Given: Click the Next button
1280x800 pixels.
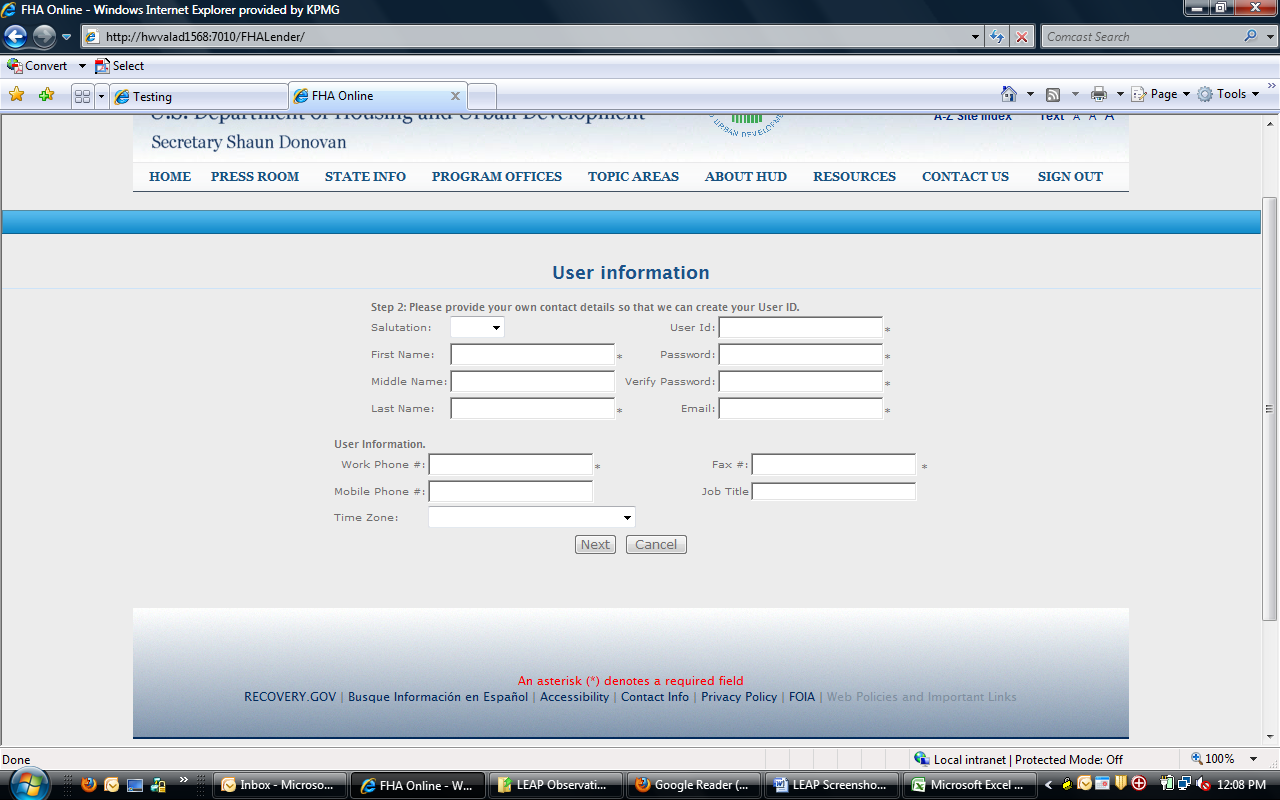Looking at the screenshot, I should point(595,545).
